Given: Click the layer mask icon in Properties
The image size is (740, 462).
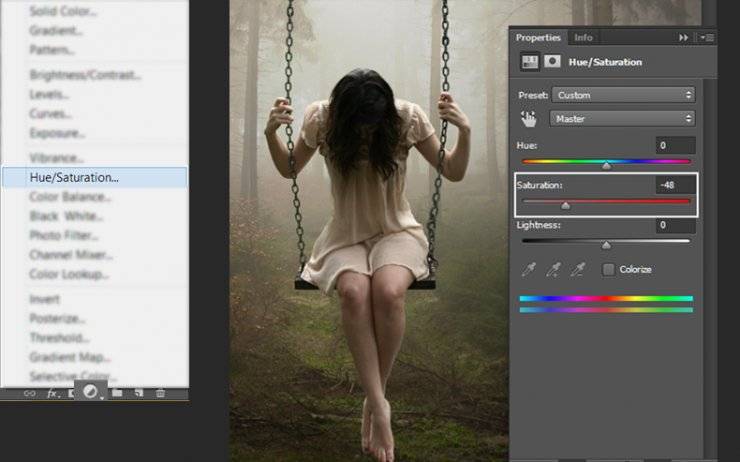Looking at the screenshot, I should [552, 61].
